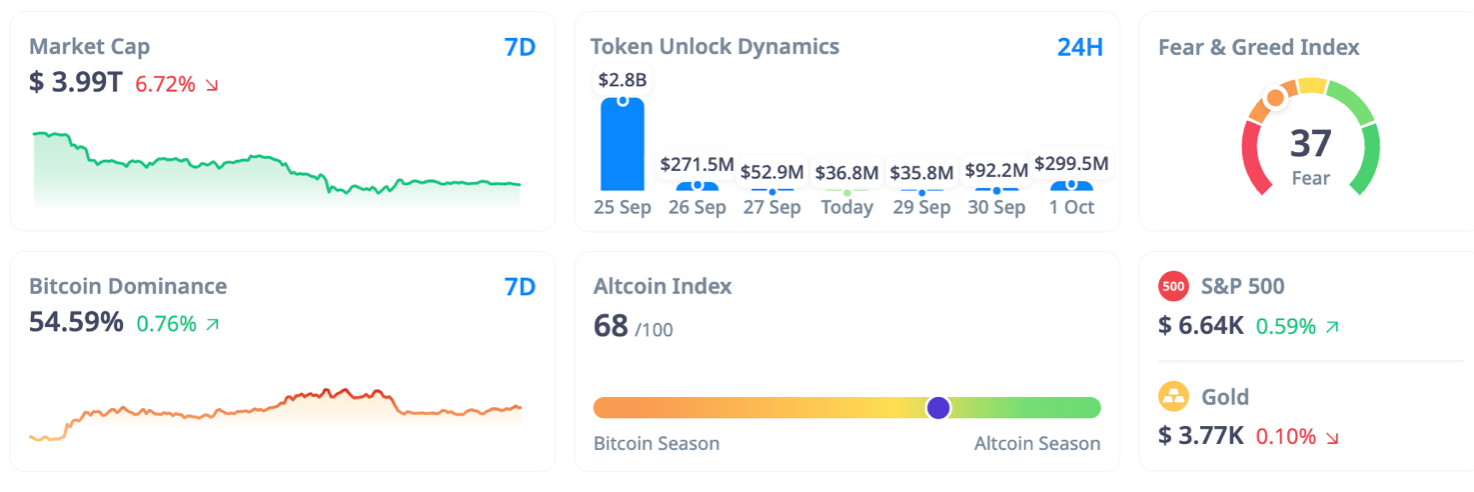The height and width of the screenshot is (492, 1474).
Task: Open the Altcoin Index title link
Action: coord(662,286)
